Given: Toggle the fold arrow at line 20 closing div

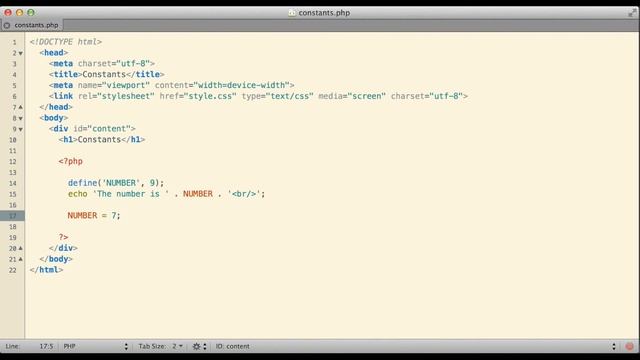Looking at the screenshot, I should (20, 248).
